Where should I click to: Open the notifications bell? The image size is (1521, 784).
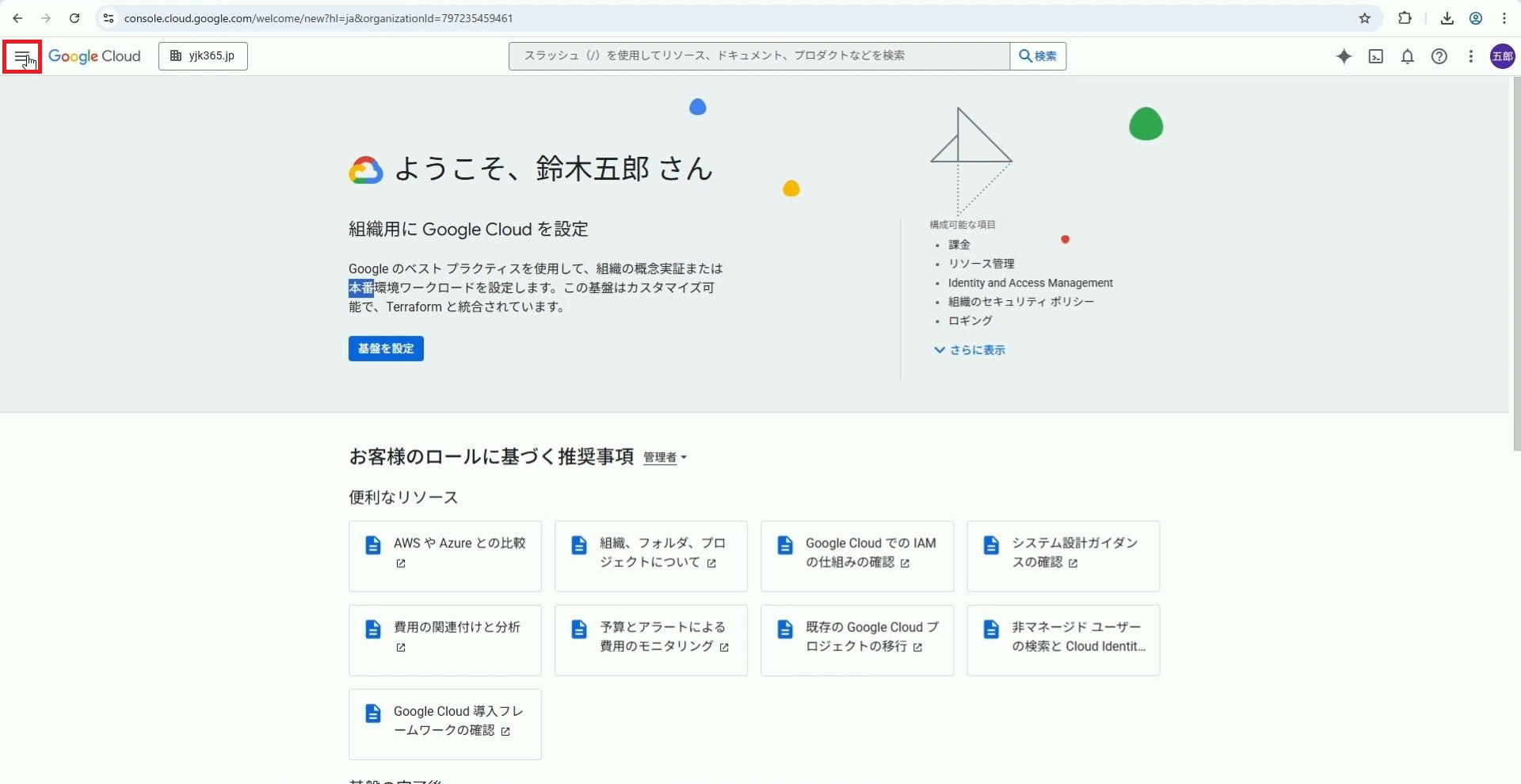1408,56
